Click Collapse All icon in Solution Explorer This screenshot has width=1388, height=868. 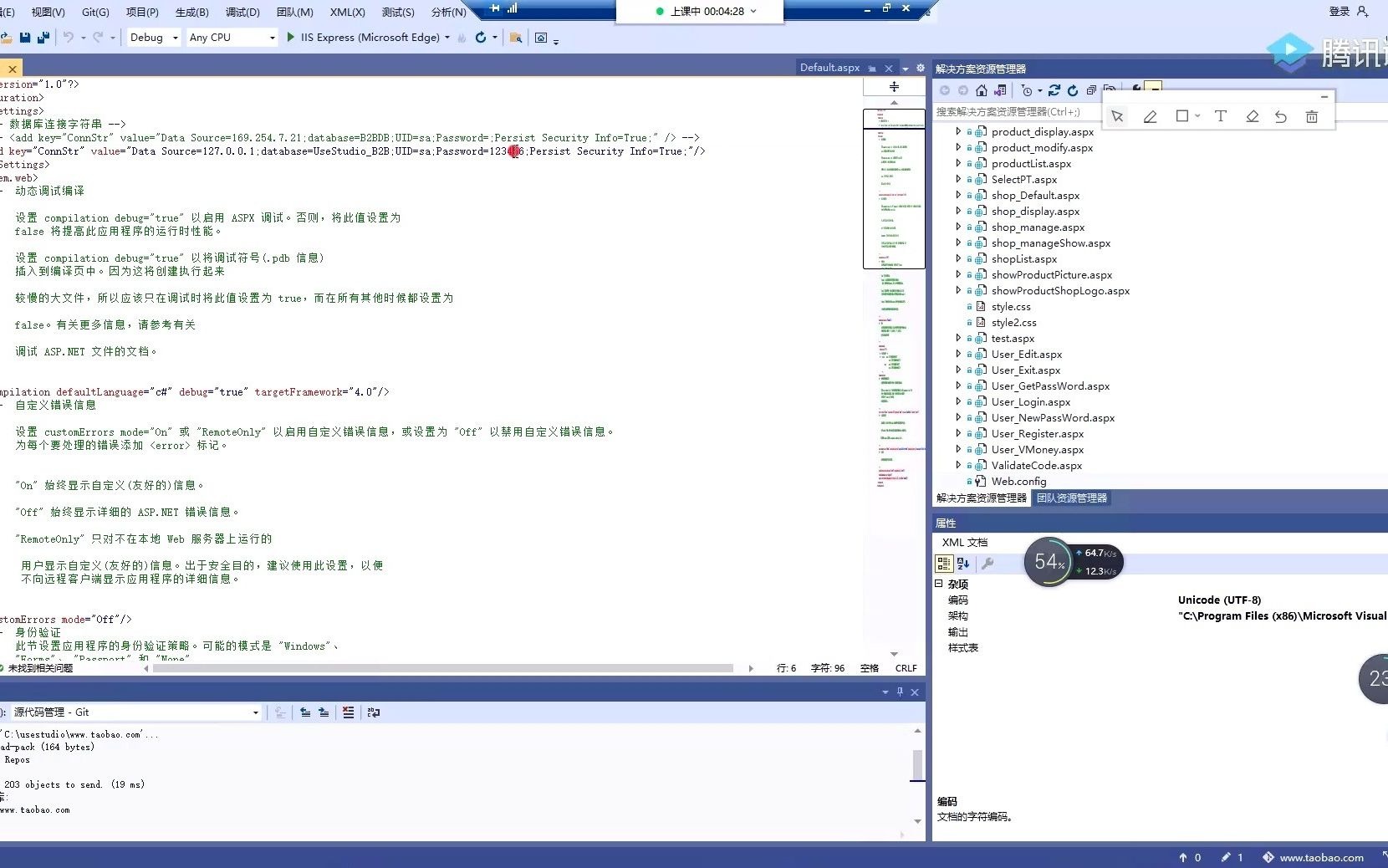pos(1091,90)
